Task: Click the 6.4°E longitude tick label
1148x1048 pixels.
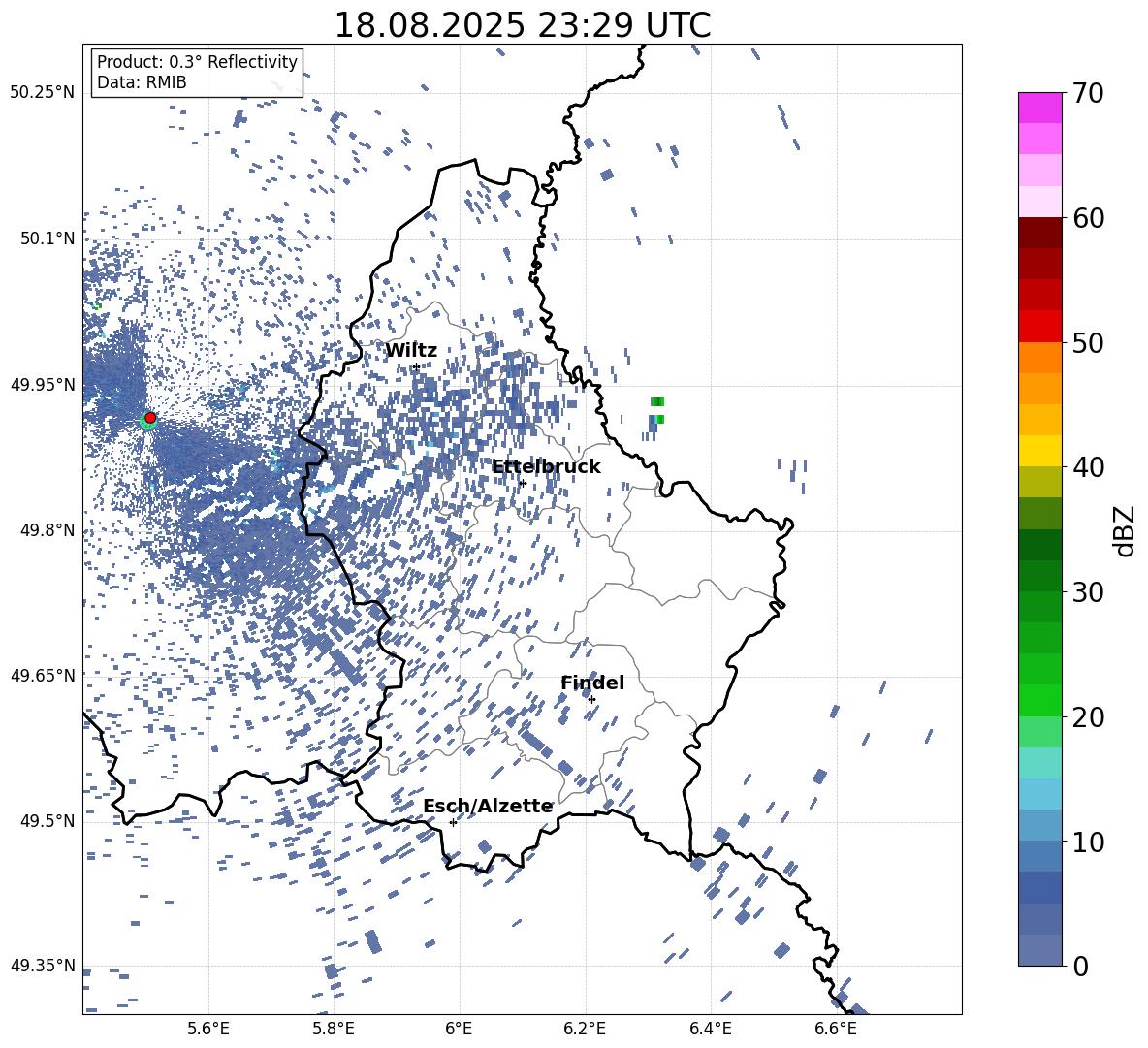Action: (x=710, y=1030)
